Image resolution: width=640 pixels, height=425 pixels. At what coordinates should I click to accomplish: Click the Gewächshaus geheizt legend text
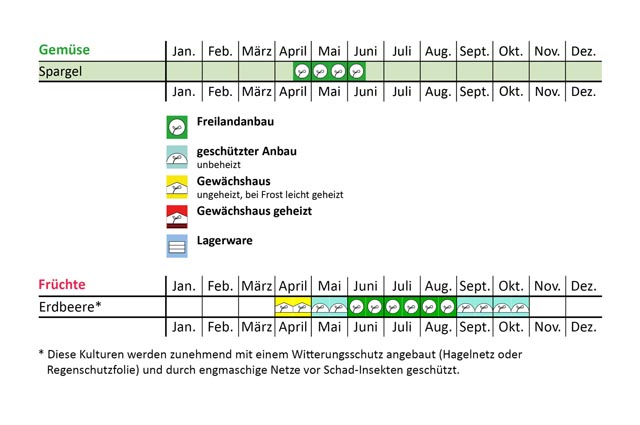(255, 212)
